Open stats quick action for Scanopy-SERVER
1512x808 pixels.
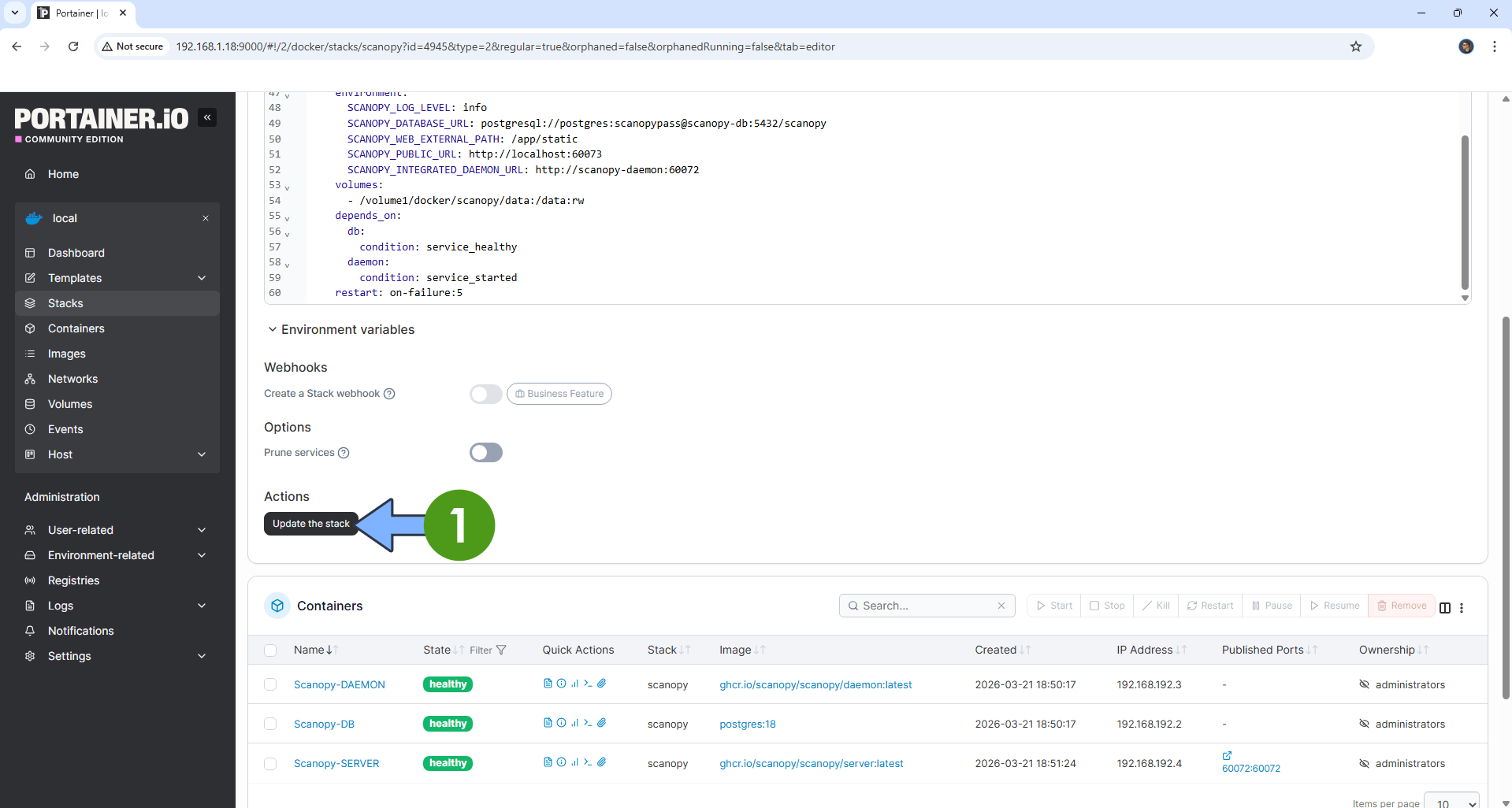tap(574, 762)
